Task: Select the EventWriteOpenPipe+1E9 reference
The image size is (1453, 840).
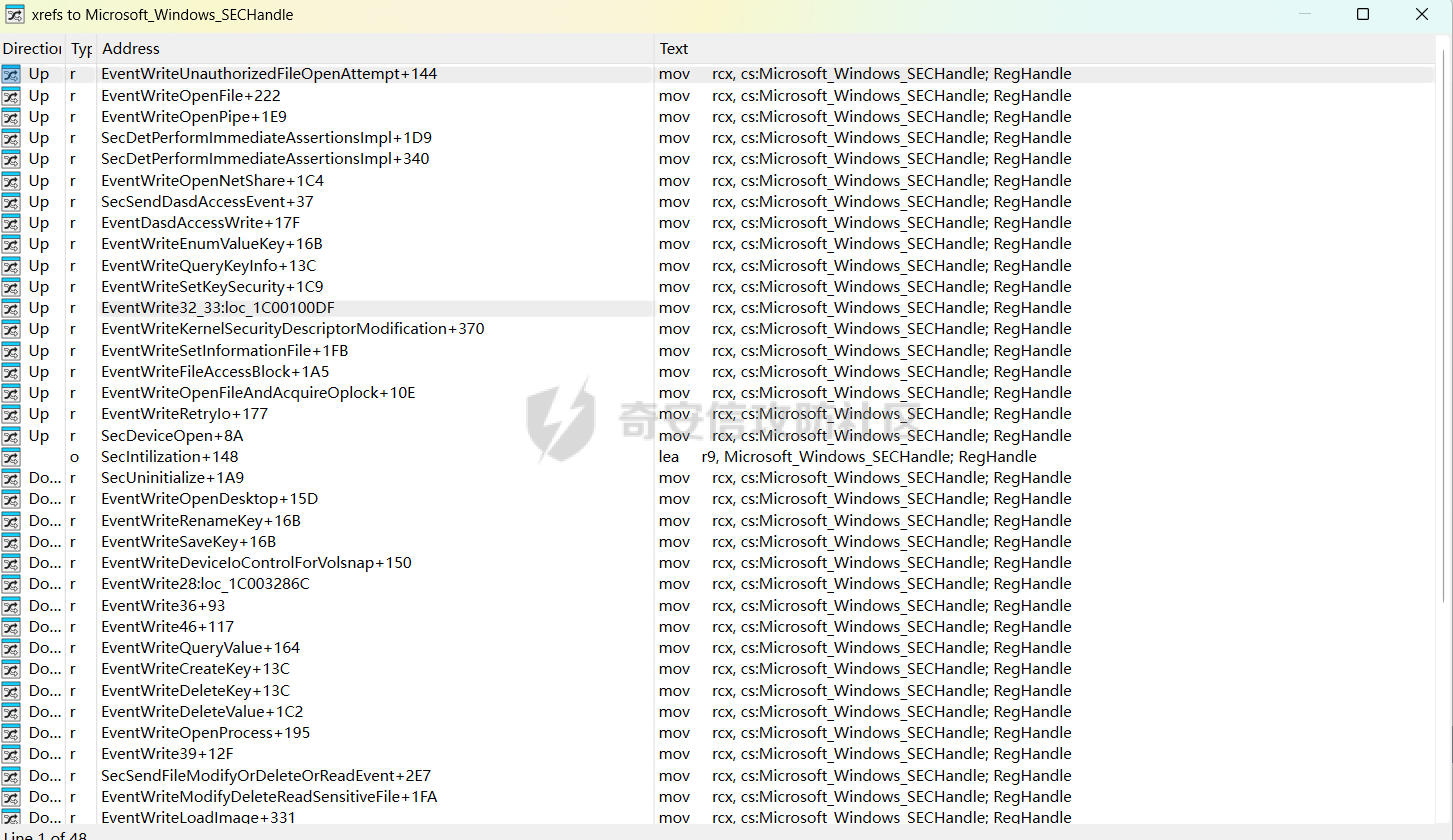Action: (193, 117)
